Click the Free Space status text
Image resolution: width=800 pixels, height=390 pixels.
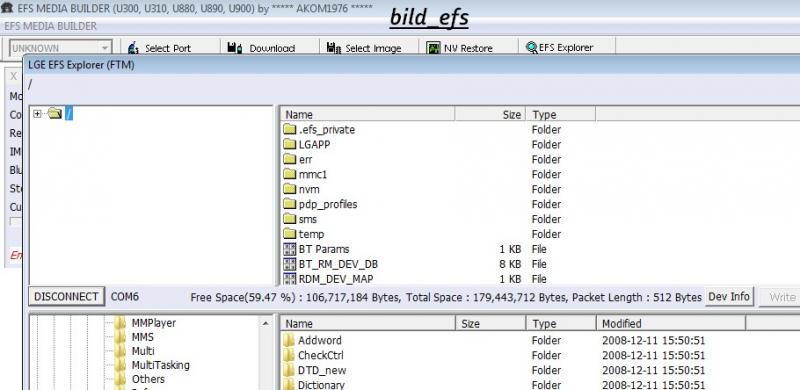pyautogui.click(x=295, y=297)
